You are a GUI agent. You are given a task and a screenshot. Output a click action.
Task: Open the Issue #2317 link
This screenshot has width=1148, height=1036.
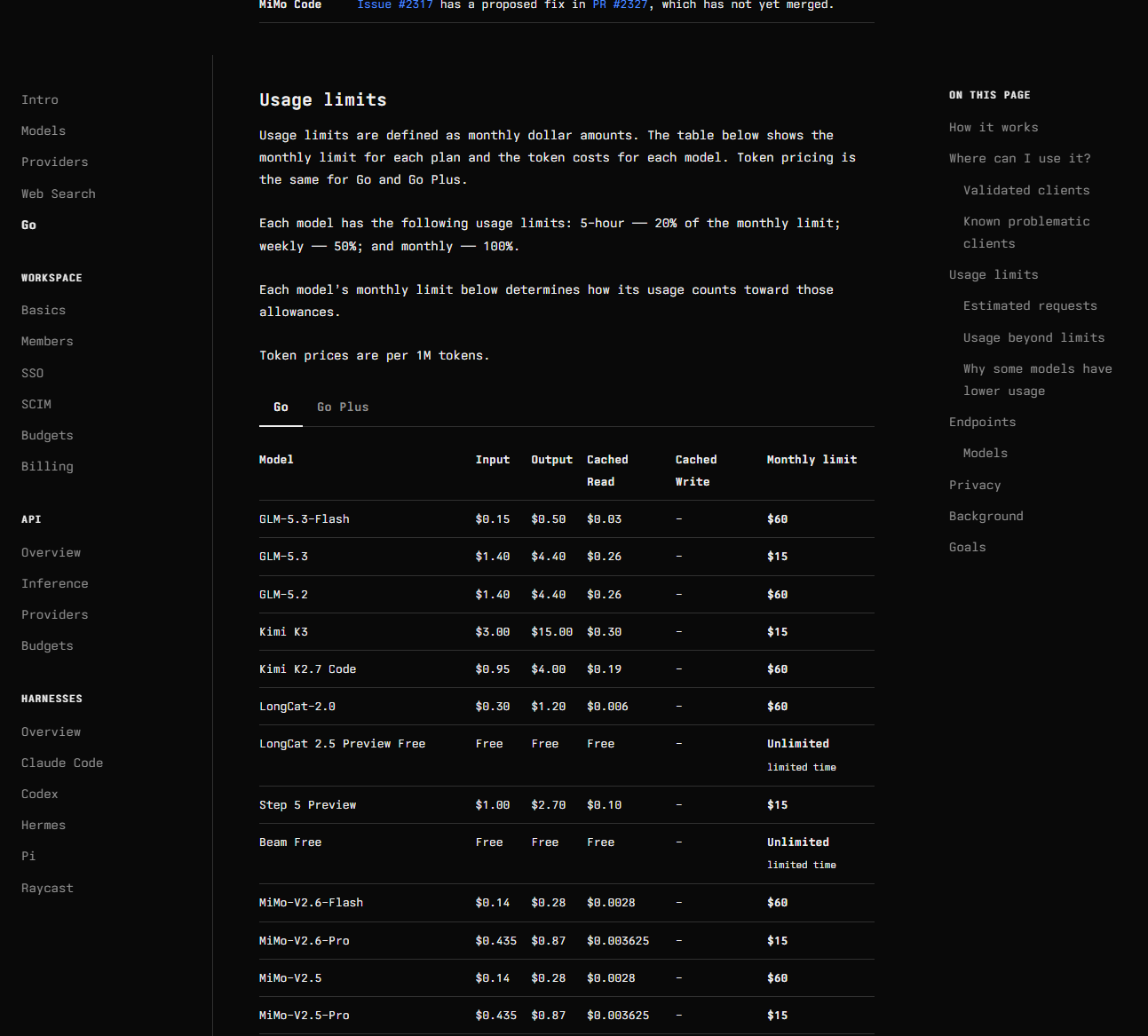coord(394,4)
